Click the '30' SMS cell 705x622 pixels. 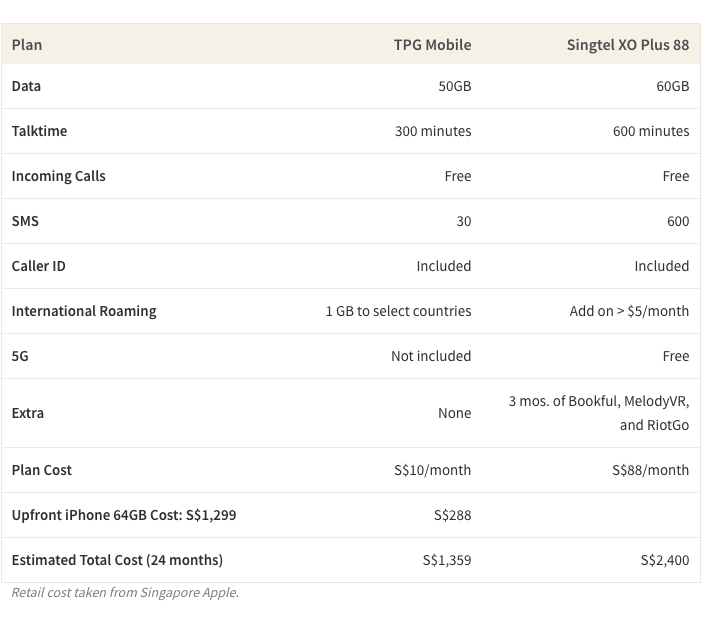(x=464, y=221)
